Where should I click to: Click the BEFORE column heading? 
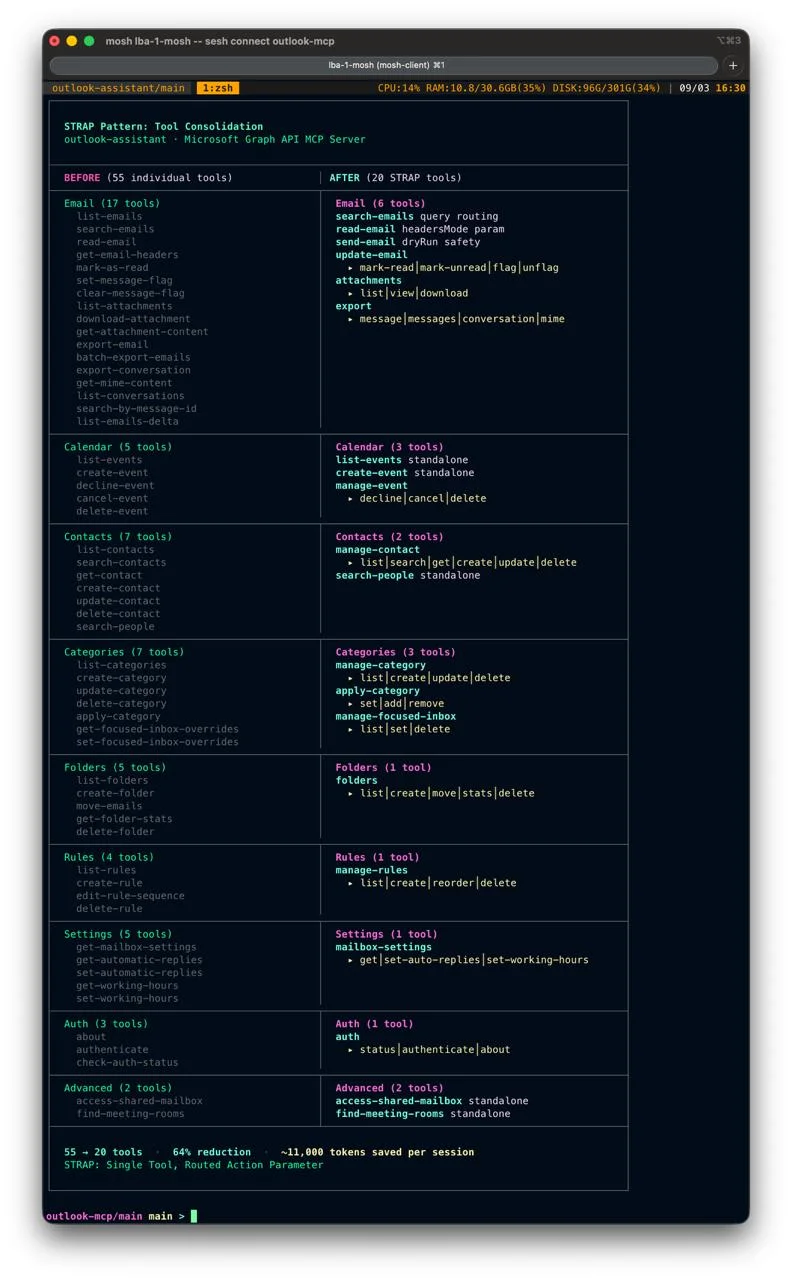[x=82, y=178]
